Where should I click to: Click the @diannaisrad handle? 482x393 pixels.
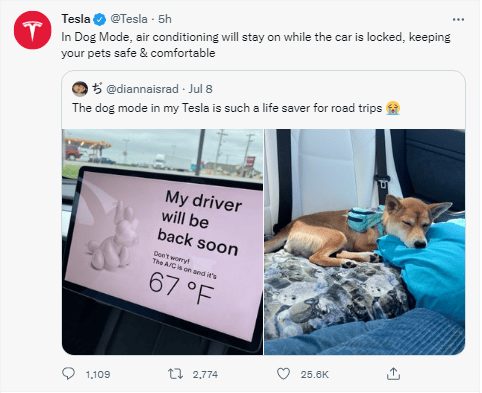click(x=142, y=89)
